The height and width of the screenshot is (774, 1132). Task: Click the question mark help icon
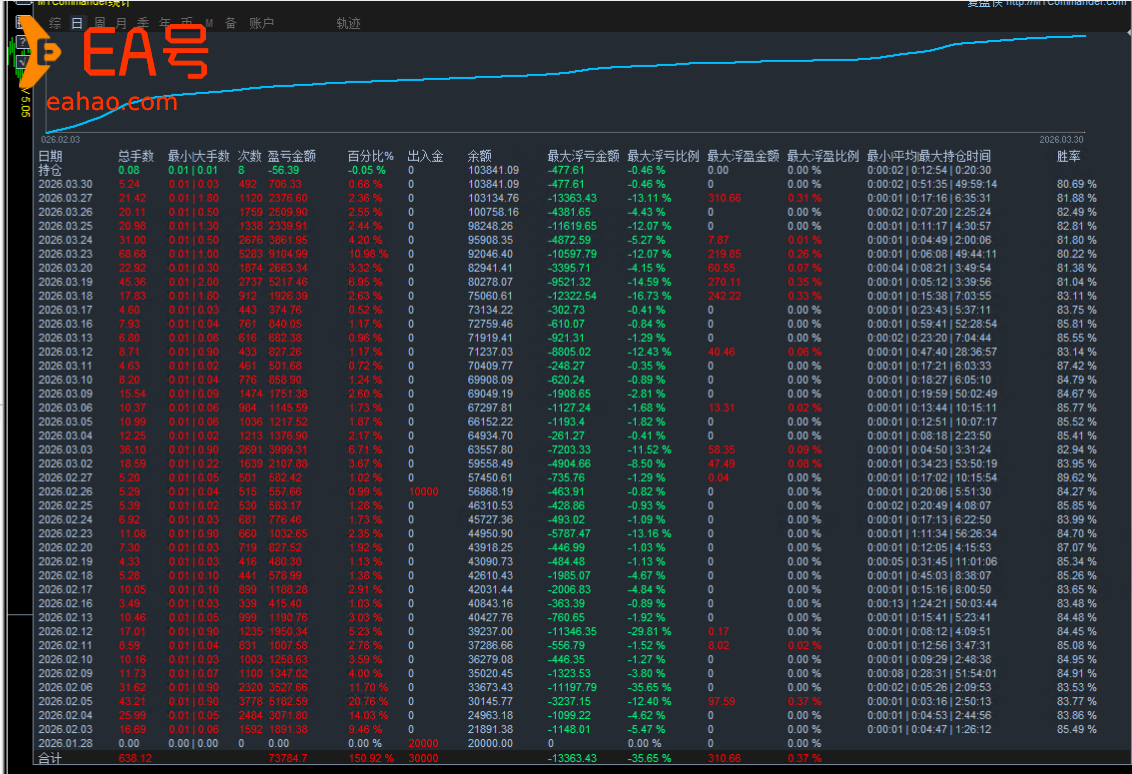[21, 42]
